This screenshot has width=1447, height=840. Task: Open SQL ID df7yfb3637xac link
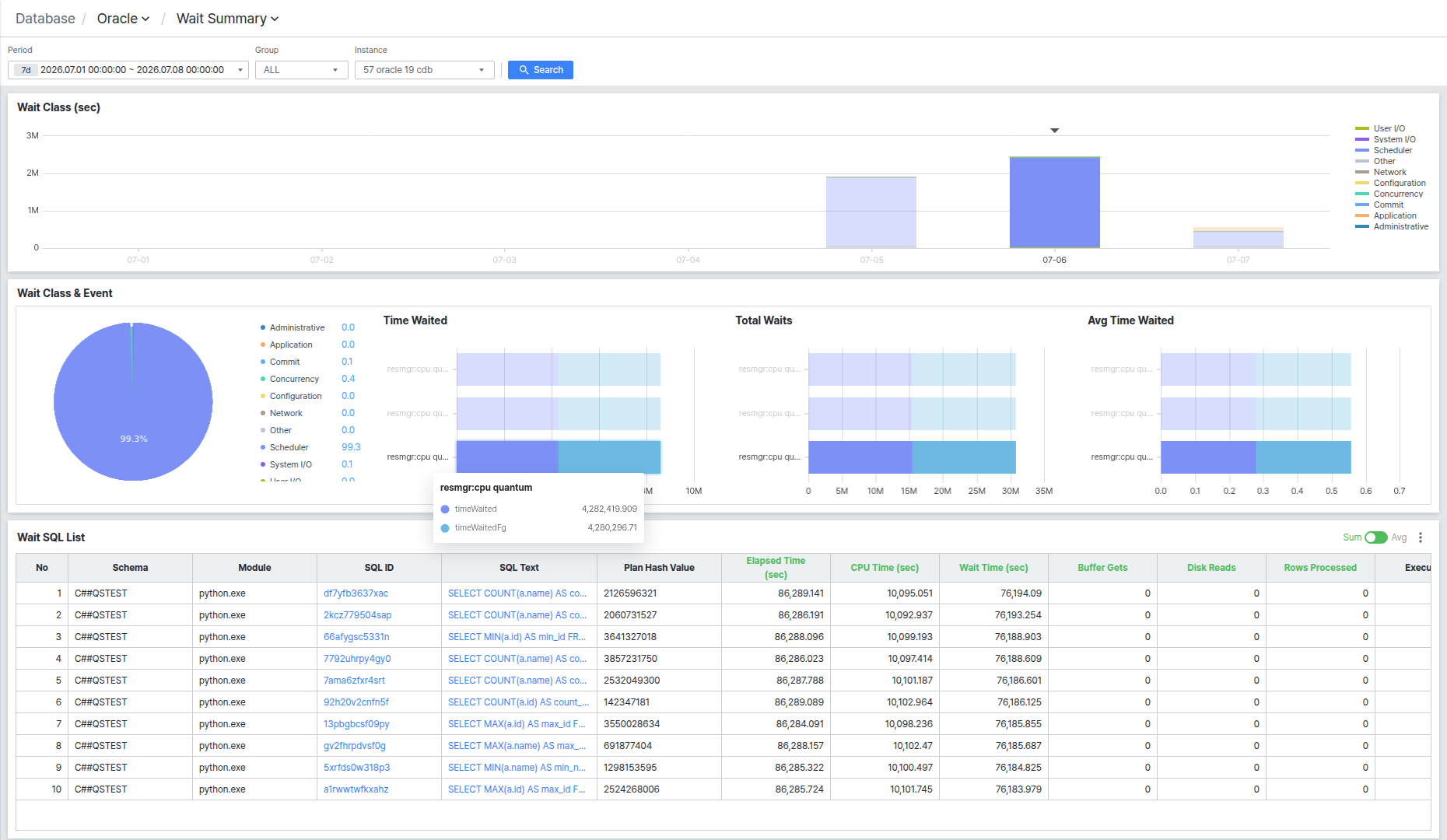pyautogui.click(x=356, y=593)
